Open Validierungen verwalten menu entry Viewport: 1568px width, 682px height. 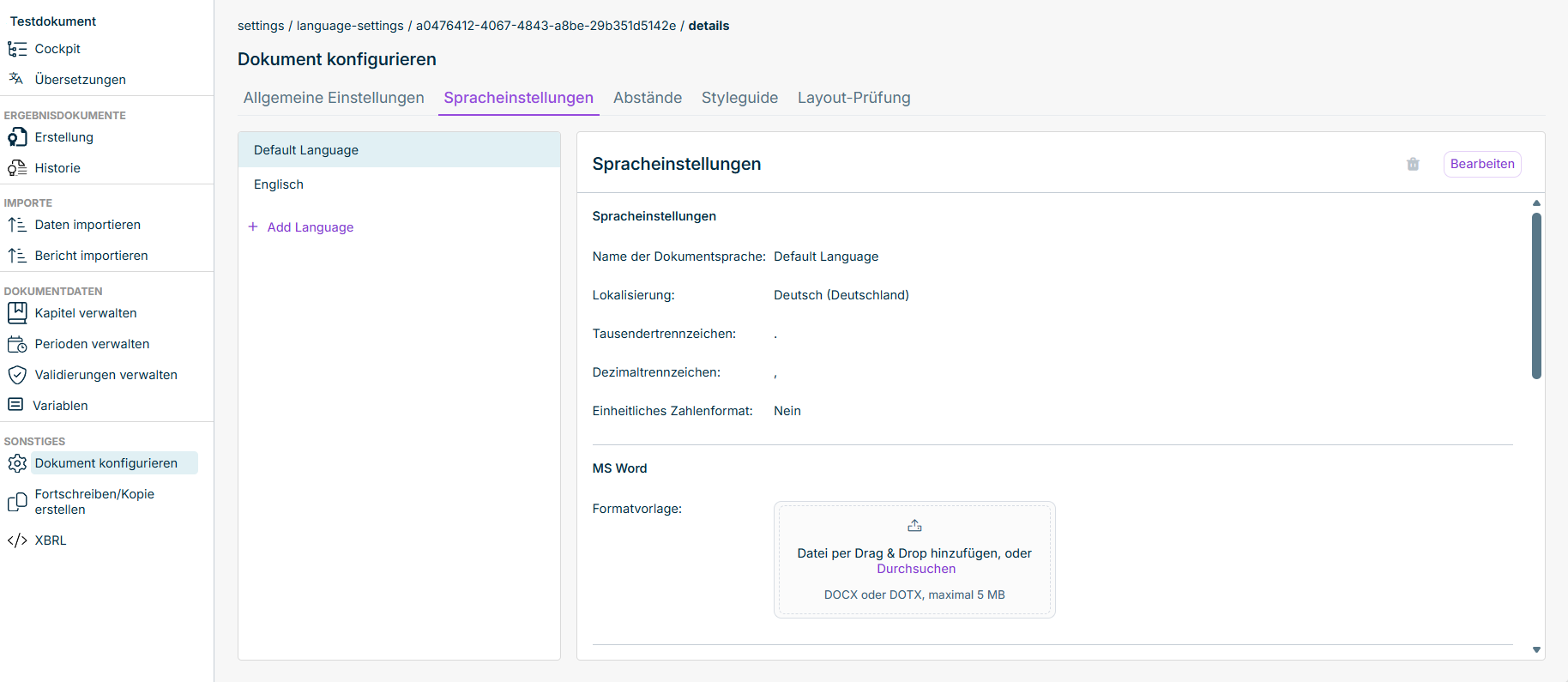[106, 375]
